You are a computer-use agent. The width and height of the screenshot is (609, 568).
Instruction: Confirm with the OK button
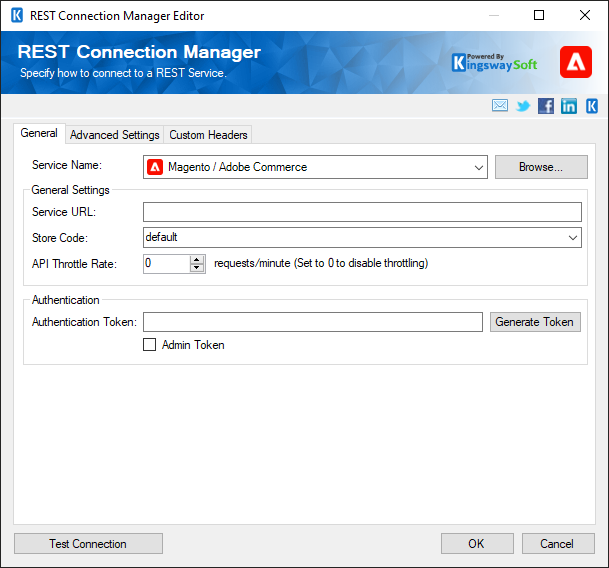pyautogui.click(x=477, y=544)
